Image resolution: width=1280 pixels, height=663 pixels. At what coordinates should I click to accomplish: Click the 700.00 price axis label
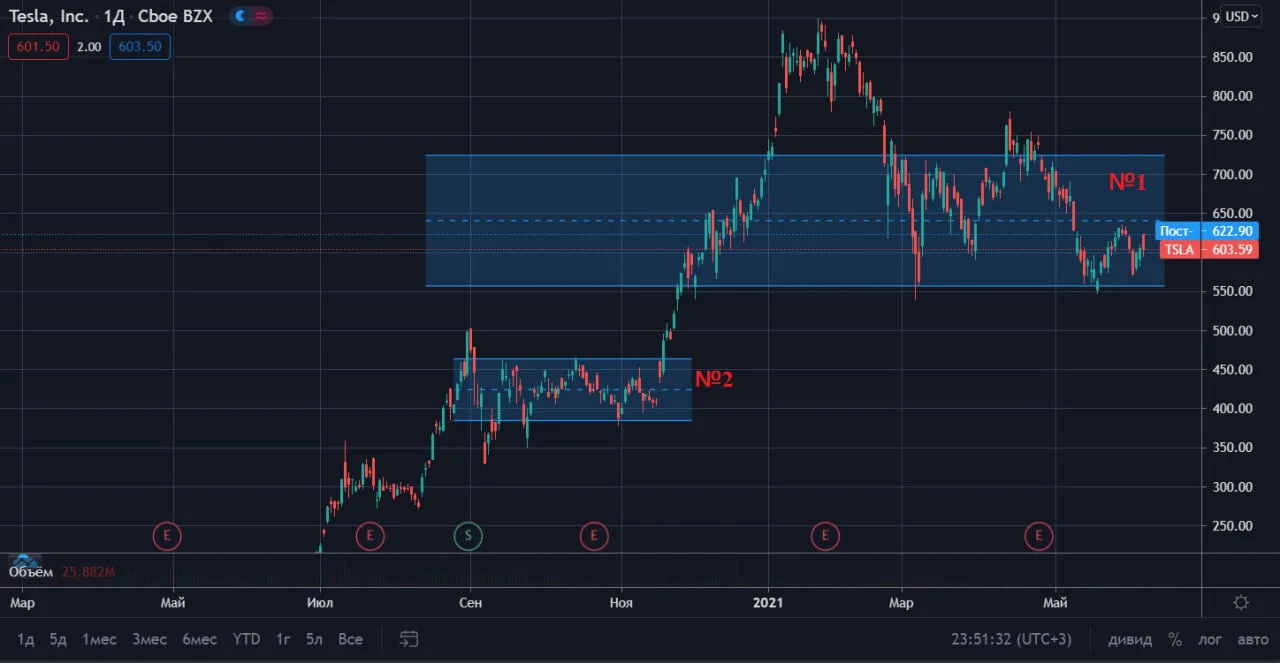click(x=1231, y=174)
